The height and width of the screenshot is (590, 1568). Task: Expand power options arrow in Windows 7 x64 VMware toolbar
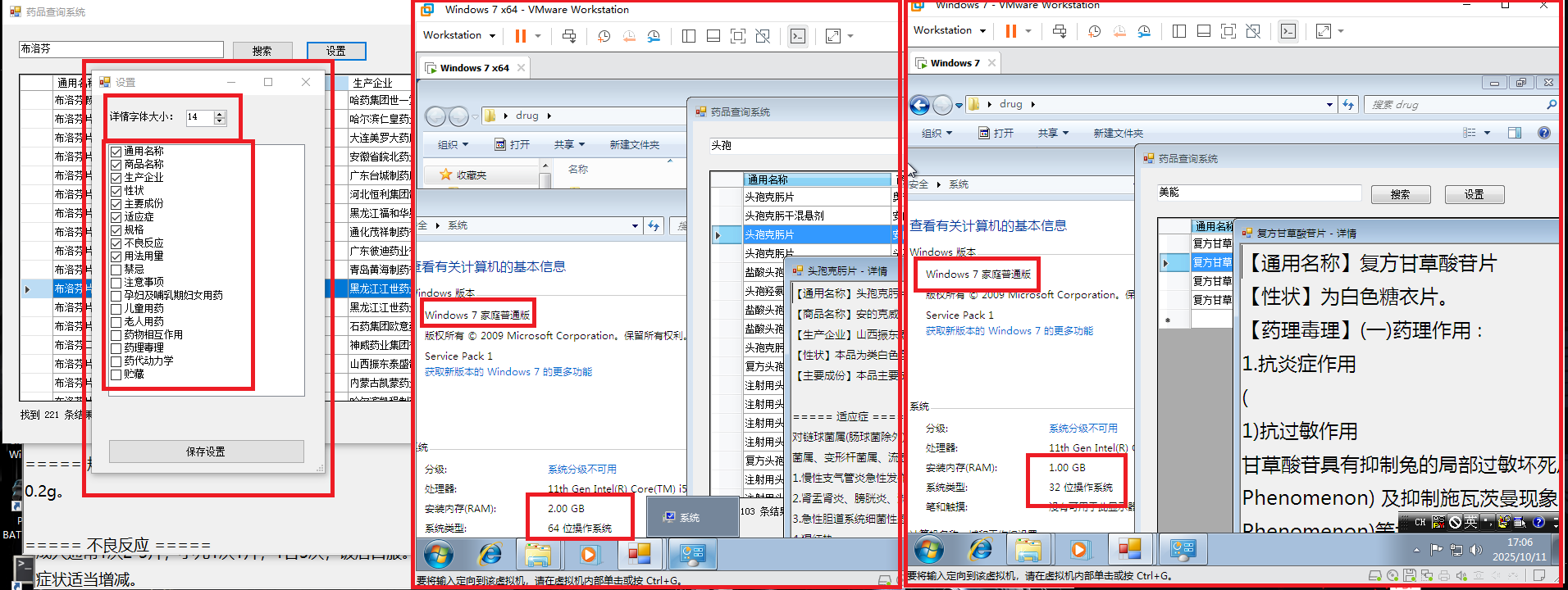[538, 36]
